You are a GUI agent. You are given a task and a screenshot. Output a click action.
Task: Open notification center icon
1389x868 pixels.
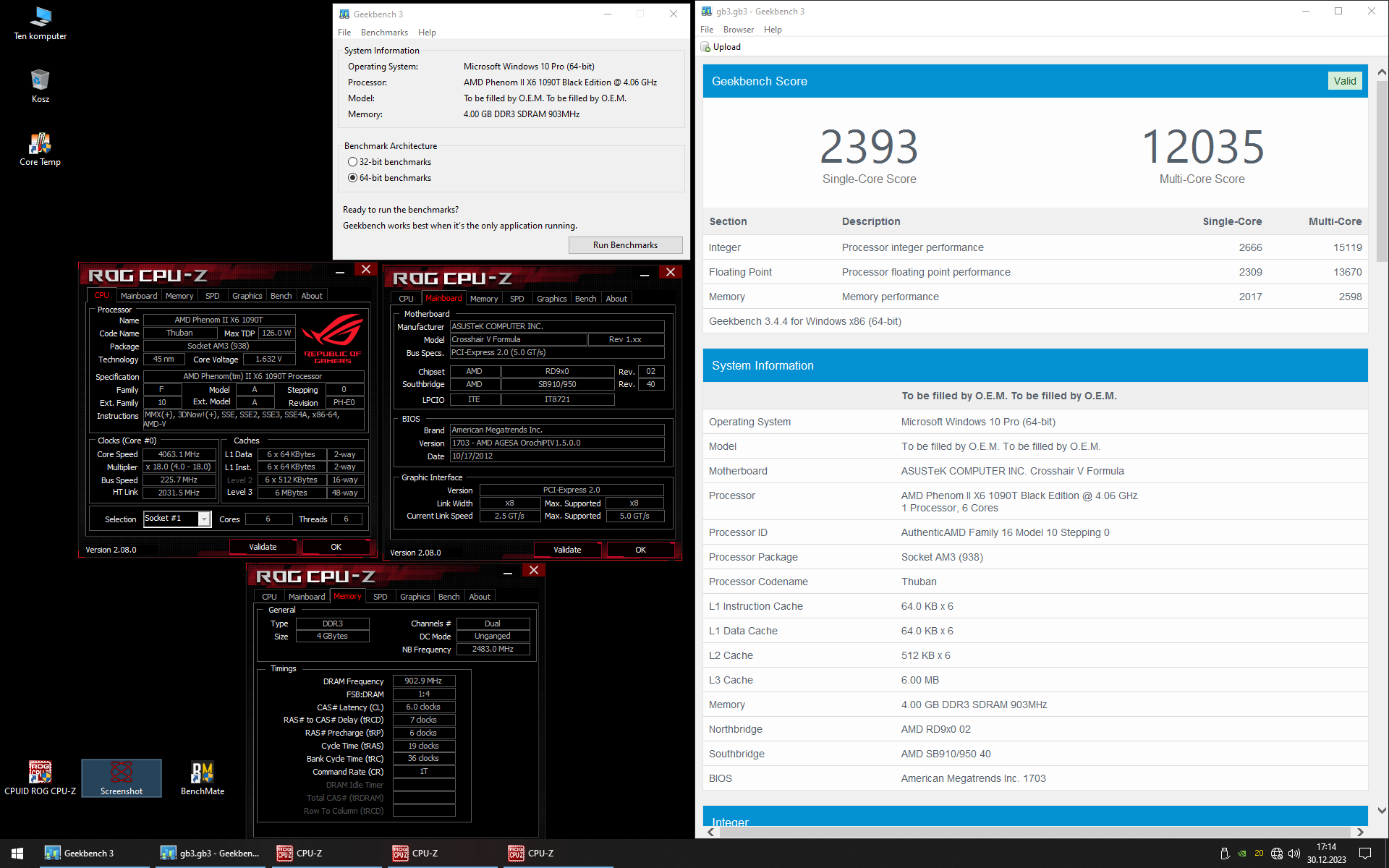click(x=1365, y=854)
